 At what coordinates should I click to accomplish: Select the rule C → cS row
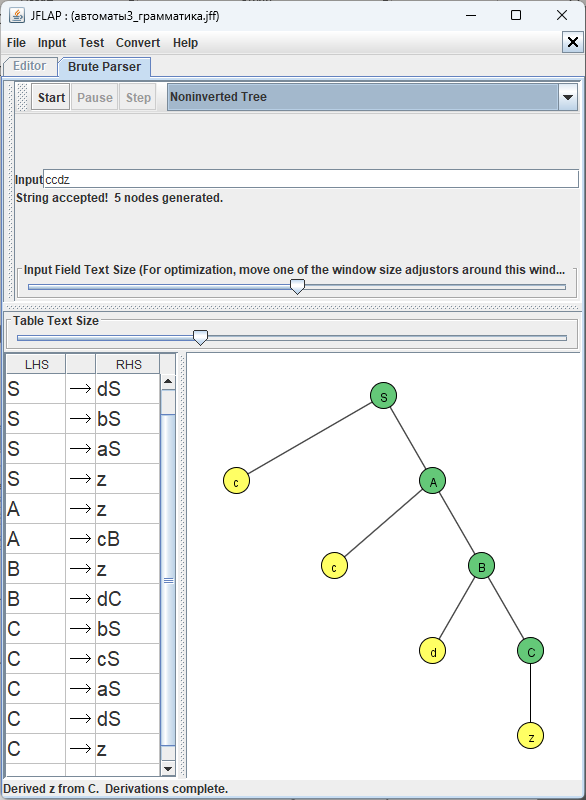83,659
